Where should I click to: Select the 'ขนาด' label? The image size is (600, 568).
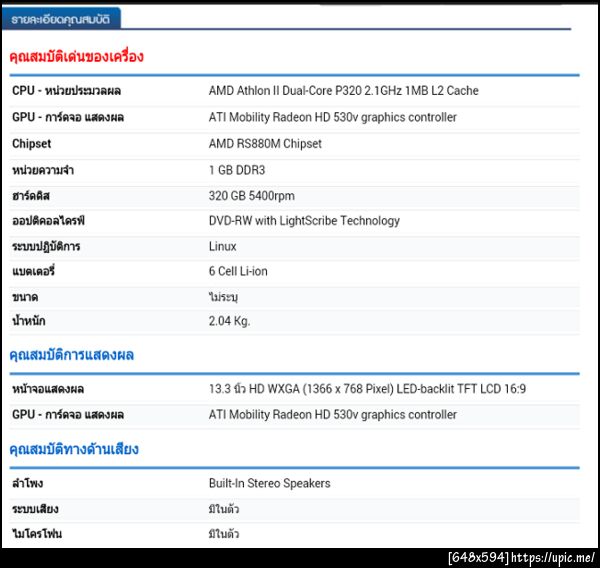click(25, 297)
